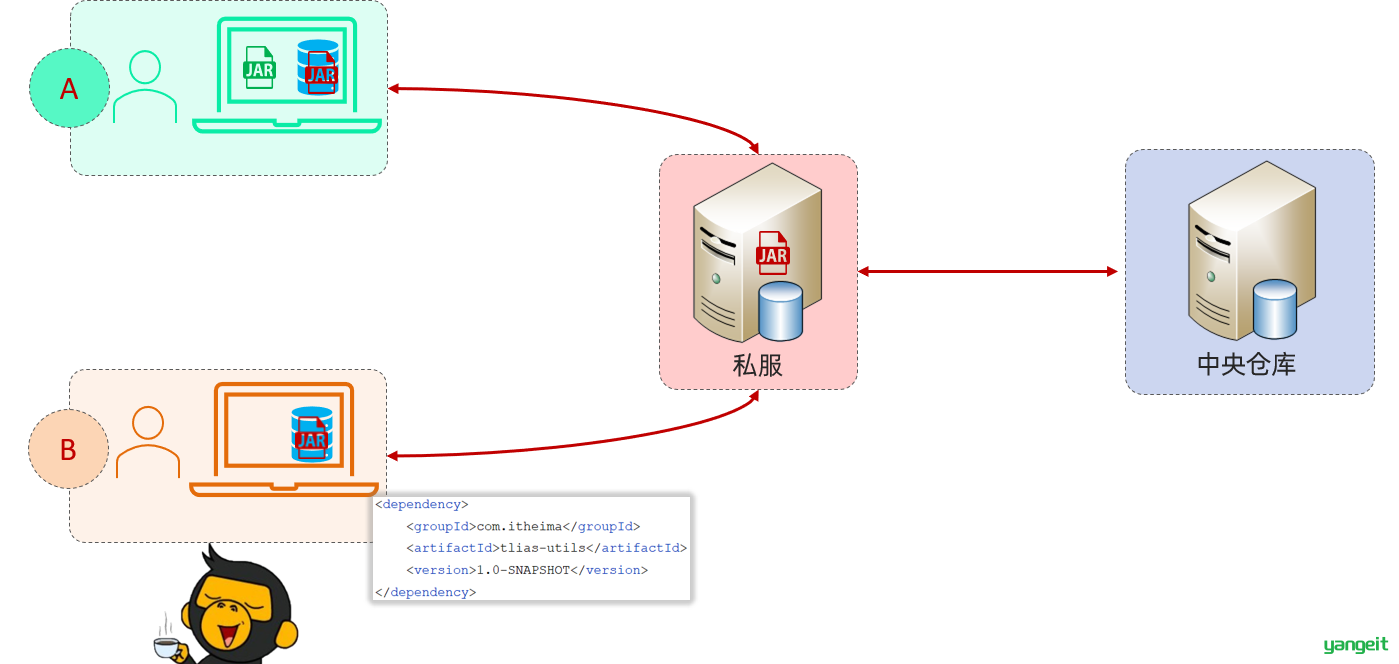
Task: Select the groupId com.itheima line
Action: pos(523,526)
